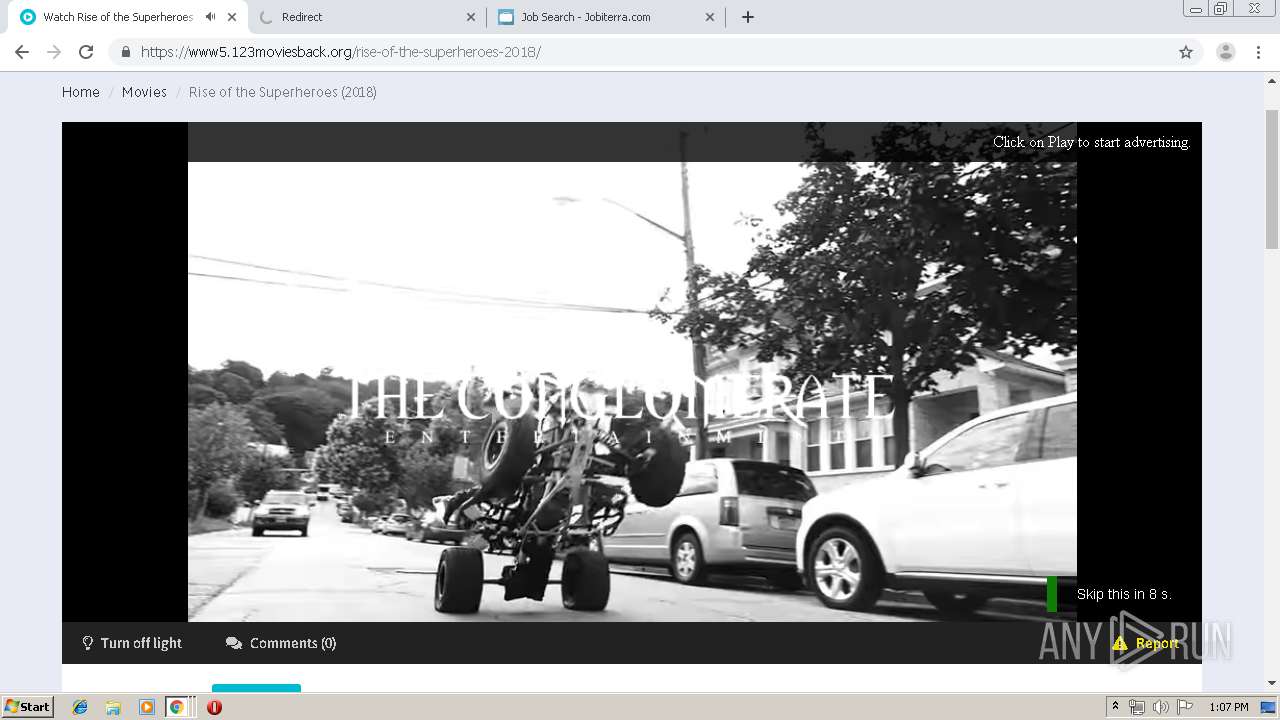
Task: Go to Home breadcrumb link
Action: [81, 92]
